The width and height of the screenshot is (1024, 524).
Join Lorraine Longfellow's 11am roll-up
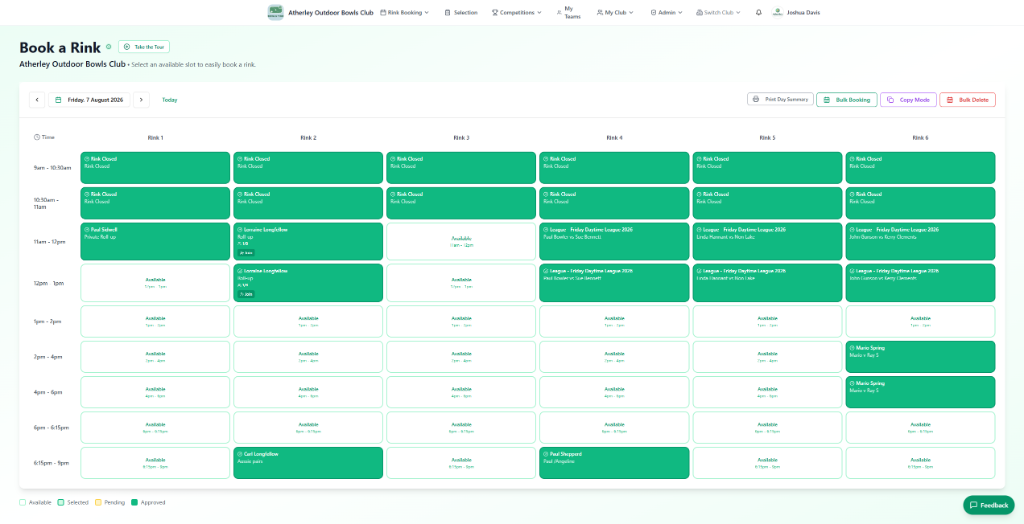246,252
